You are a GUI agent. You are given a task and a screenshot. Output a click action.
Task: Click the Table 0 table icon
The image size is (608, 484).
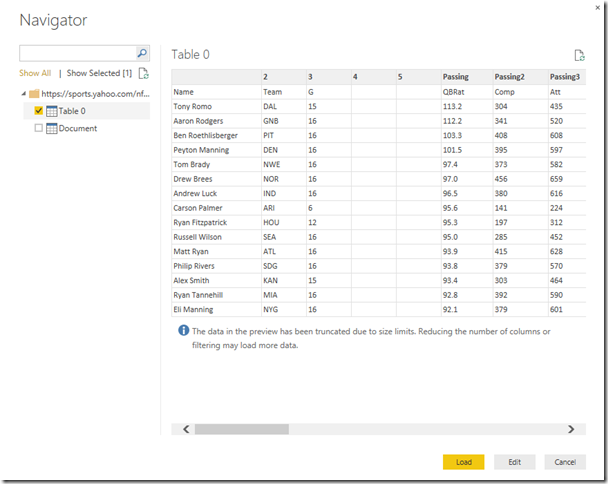point(50,111)
